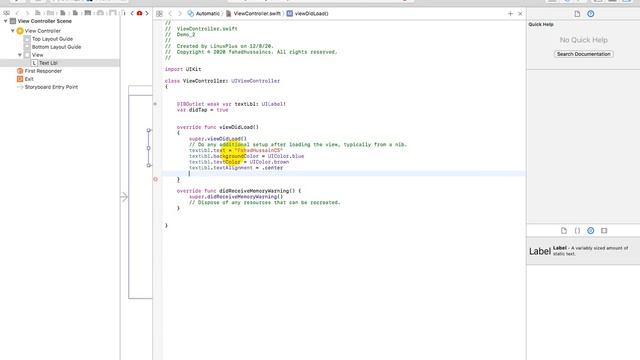
Task: Click 'override func didReceiveMemoryWarning()' line
Action: point(239,191)
